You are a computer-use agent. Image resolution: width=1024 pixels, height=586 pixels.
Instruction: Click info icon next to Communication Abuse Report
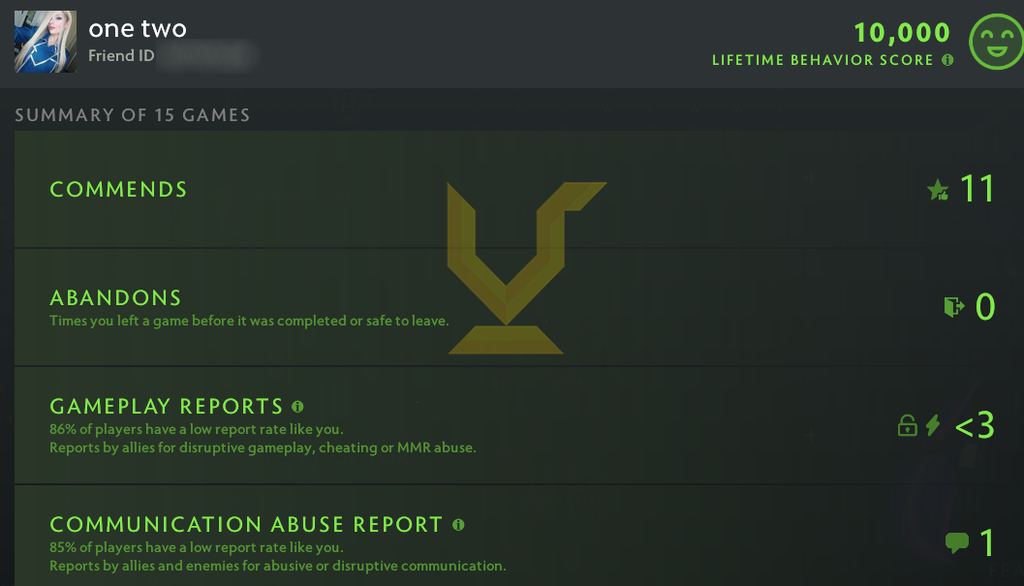pyautogui.click(x=458, y=525)
